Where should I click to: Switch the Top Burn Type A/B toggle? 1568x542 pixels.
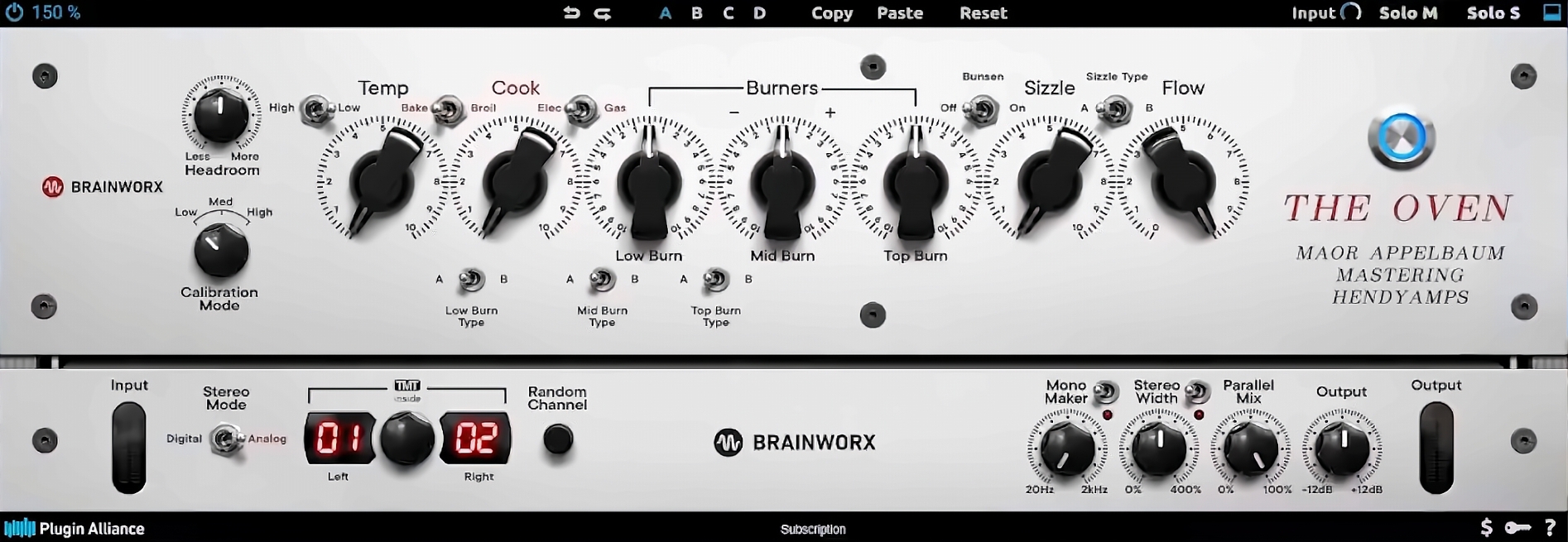click(715, 280)
